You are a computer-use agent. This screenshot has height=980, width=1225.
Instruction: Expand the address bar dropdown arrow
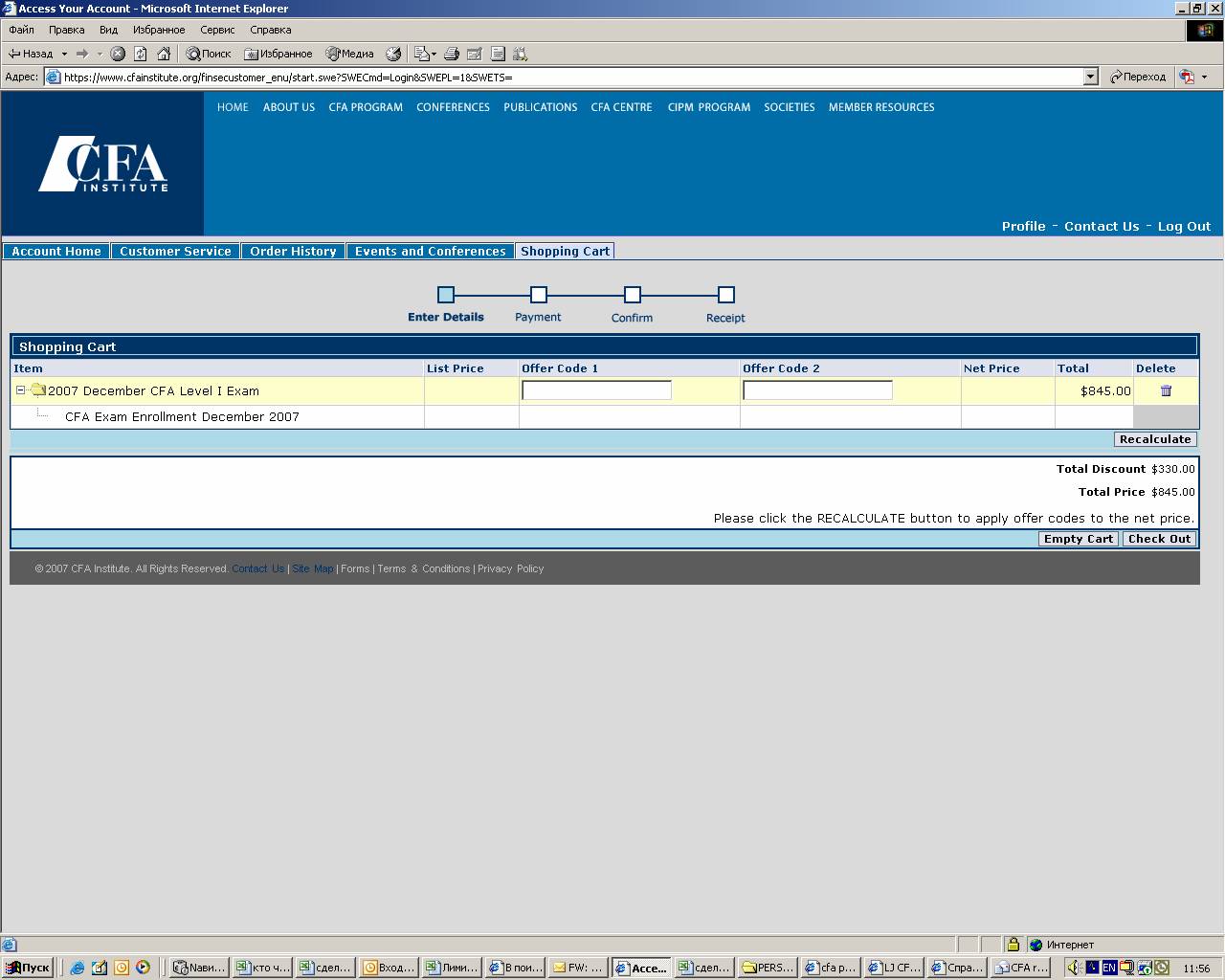click(1090, 77)
